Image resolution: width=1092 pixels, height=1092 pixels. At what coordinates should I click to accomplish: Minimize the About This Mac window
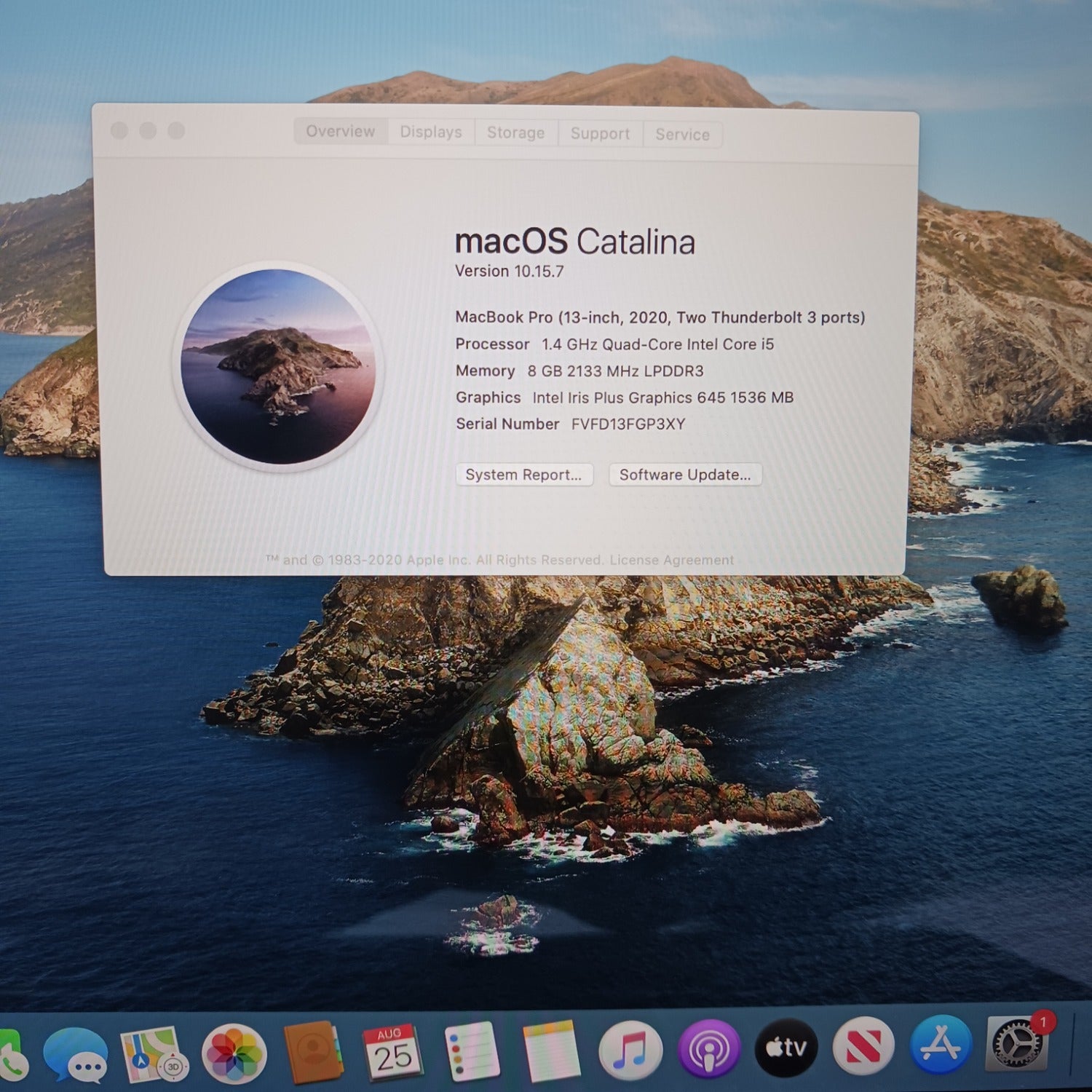(148, 130)
